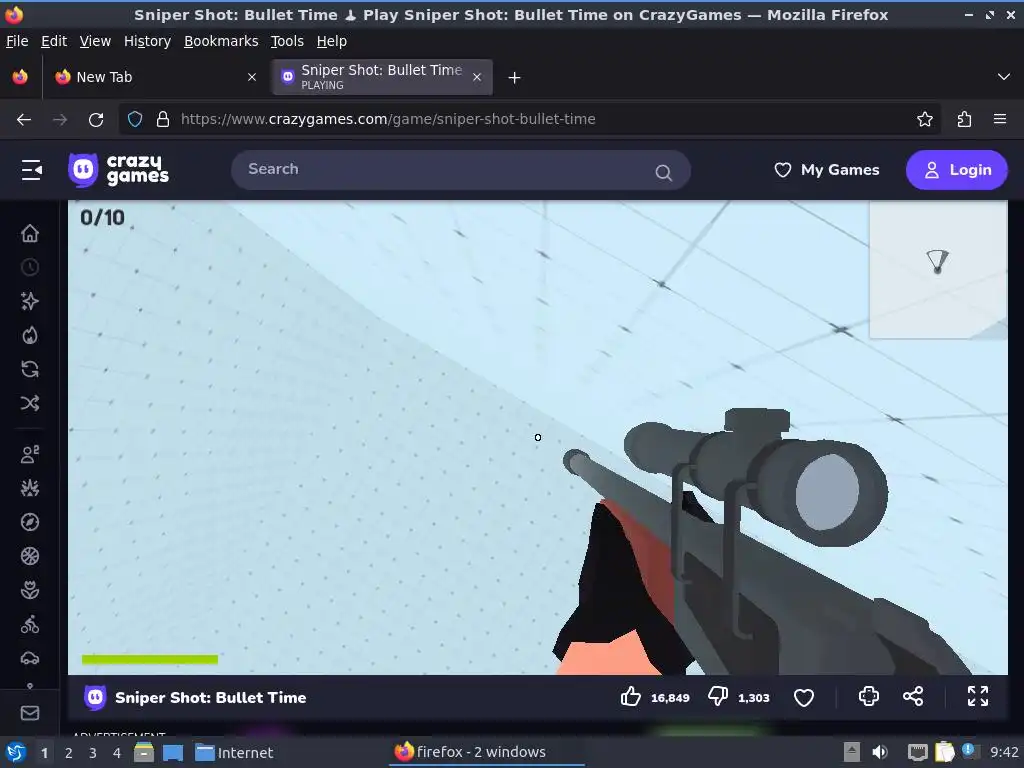Open the Tools menu

click(x=287, y=41)
